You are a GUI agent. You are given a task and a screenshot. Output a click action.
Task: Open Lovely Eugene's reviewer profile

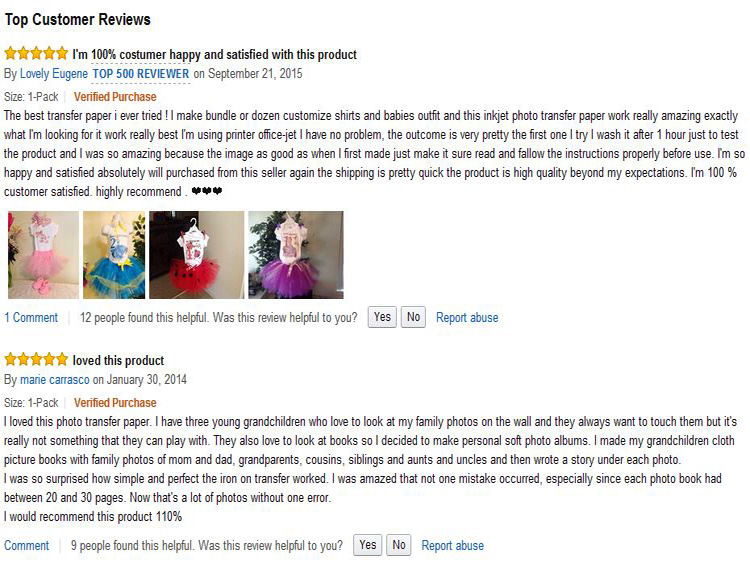[x=53, y=74]
